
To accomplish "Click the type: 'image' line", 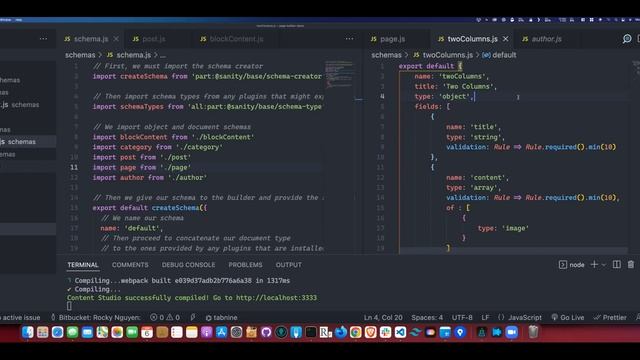I will [x=503, y=228].
